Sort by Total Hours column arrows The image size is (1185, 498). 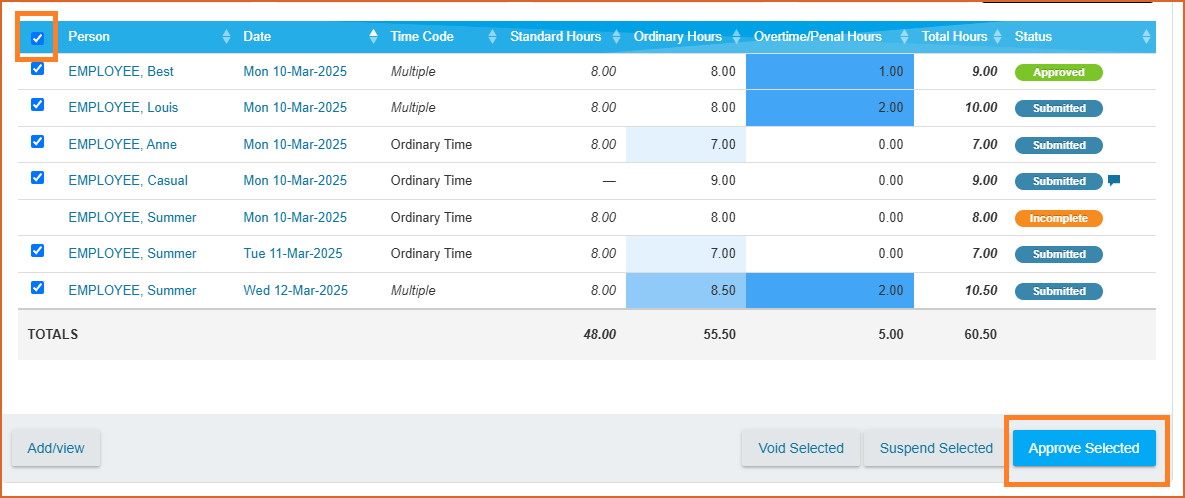coord(998,36)
